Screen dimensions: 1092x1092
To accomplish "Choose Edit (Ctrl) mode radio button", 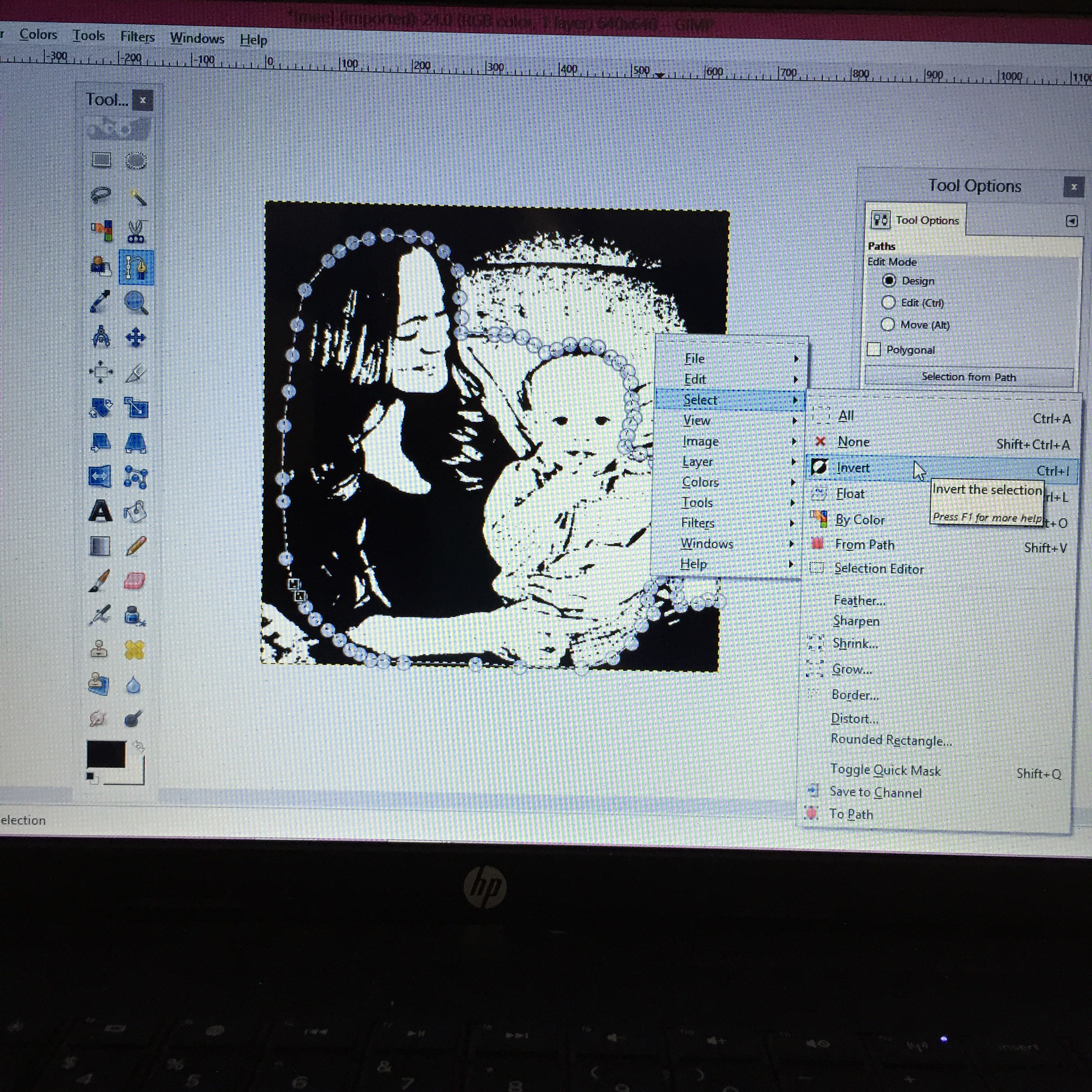I will [x=889, y=302].
